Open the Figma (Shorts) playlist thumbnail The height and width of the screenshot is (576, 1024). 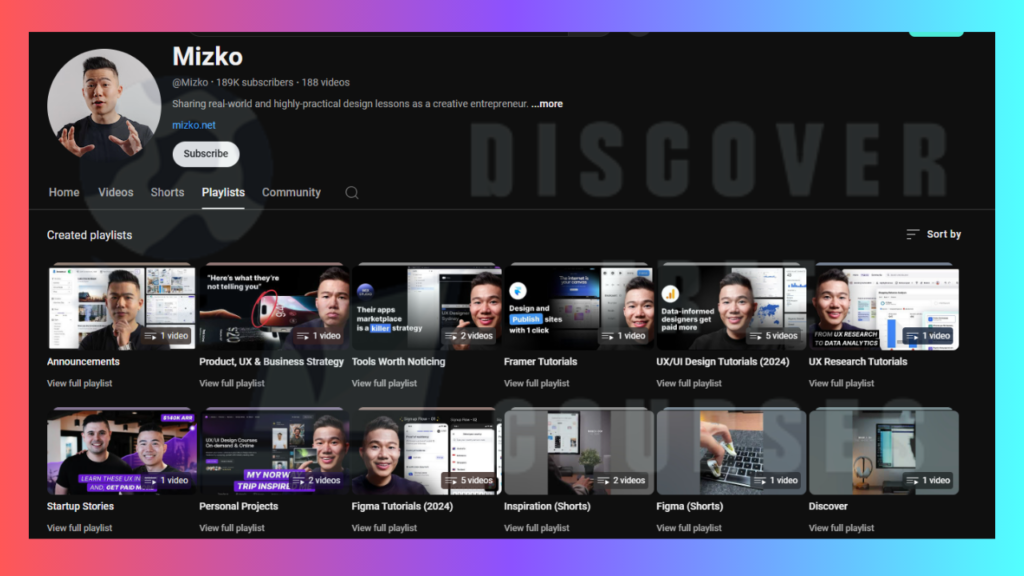(731, 451)
